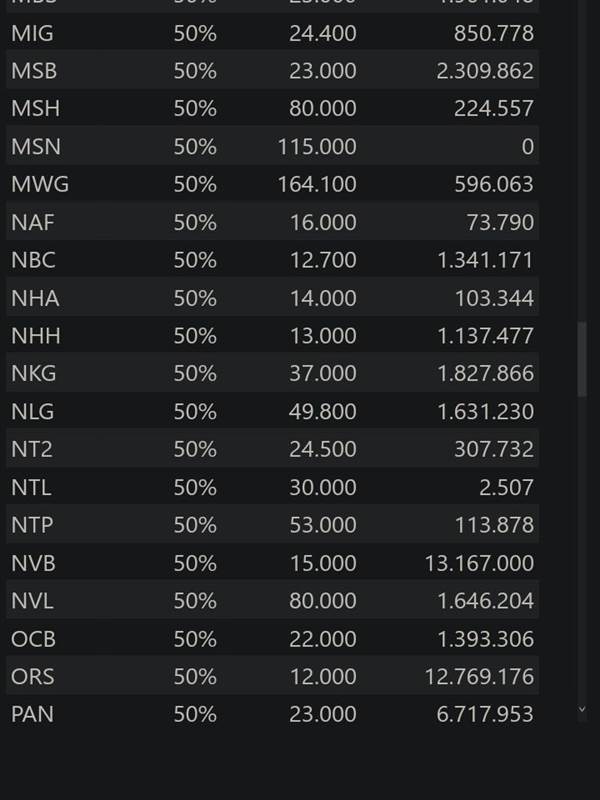
Task: Select the PAN stock row
Action: tap(272, 714)
